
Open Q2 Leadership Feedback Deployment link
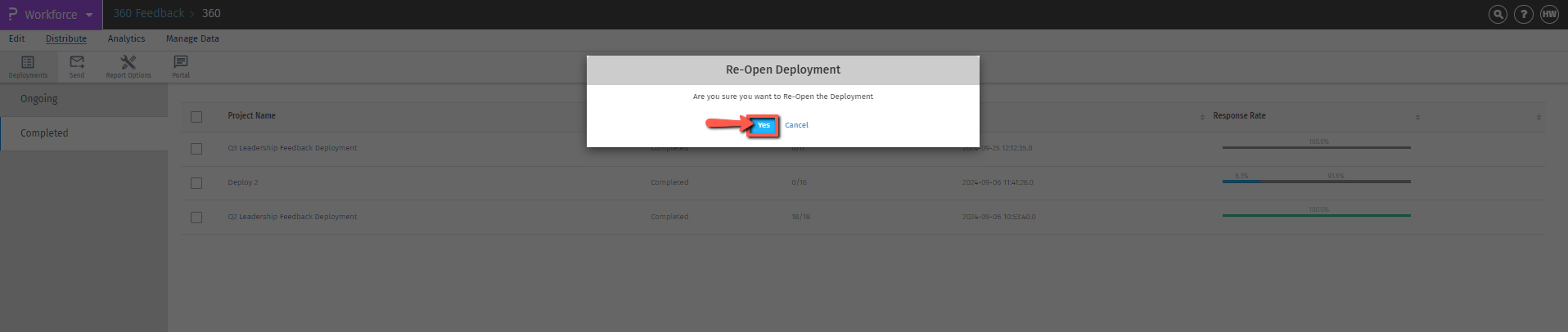(x=292, y=217)
